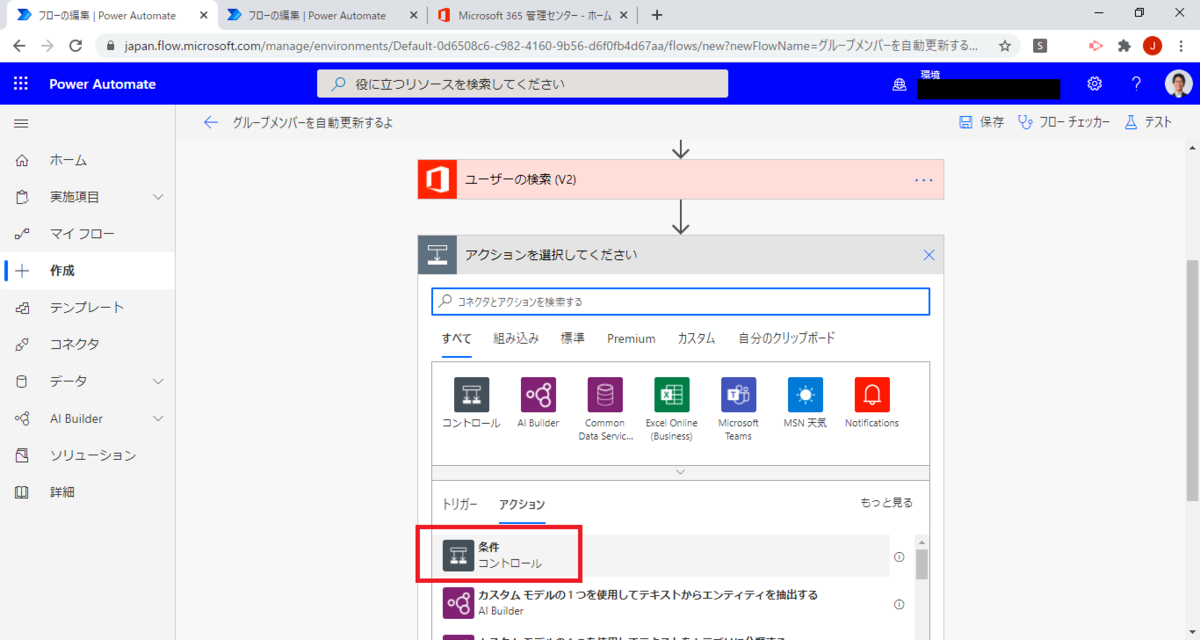Open the user account avatar
1200x640 pixels.
1179,84
